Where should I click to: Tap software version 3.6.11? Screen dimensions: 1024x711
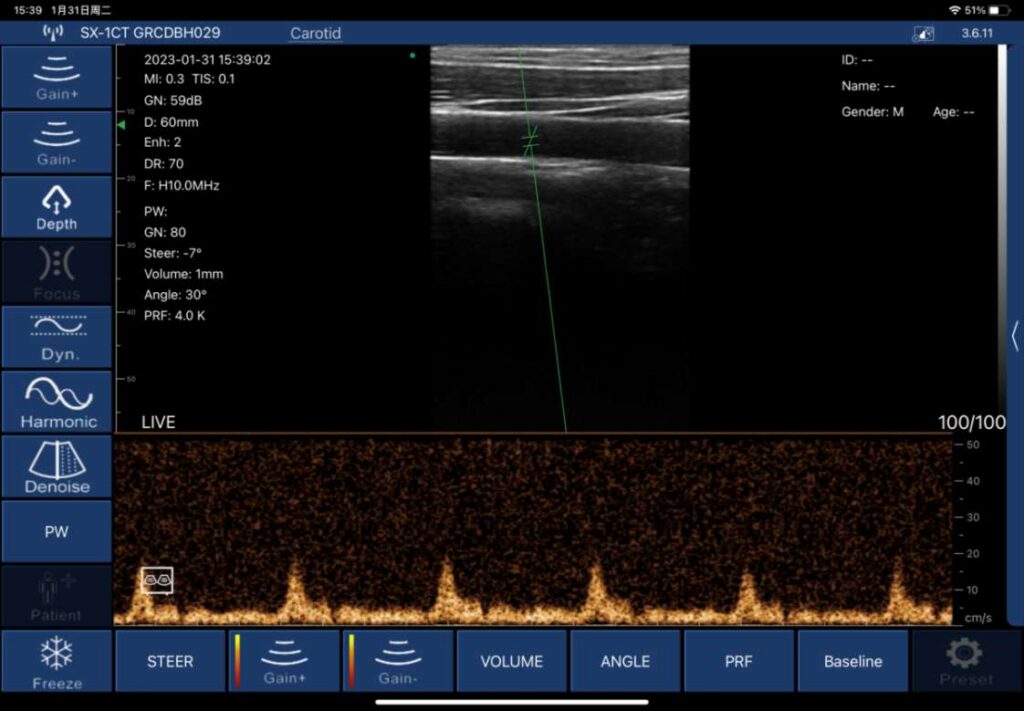[977, 33]
